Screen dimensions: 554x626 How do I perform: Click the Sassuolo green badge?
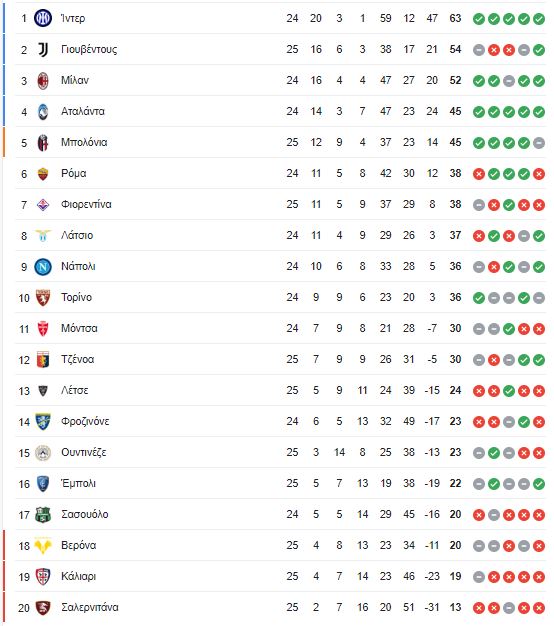43,515
